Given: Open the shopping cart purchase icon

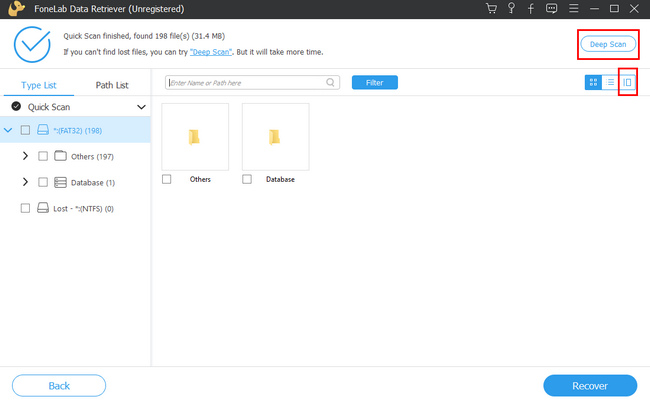Looking at the screenshot, I should 491,8.
